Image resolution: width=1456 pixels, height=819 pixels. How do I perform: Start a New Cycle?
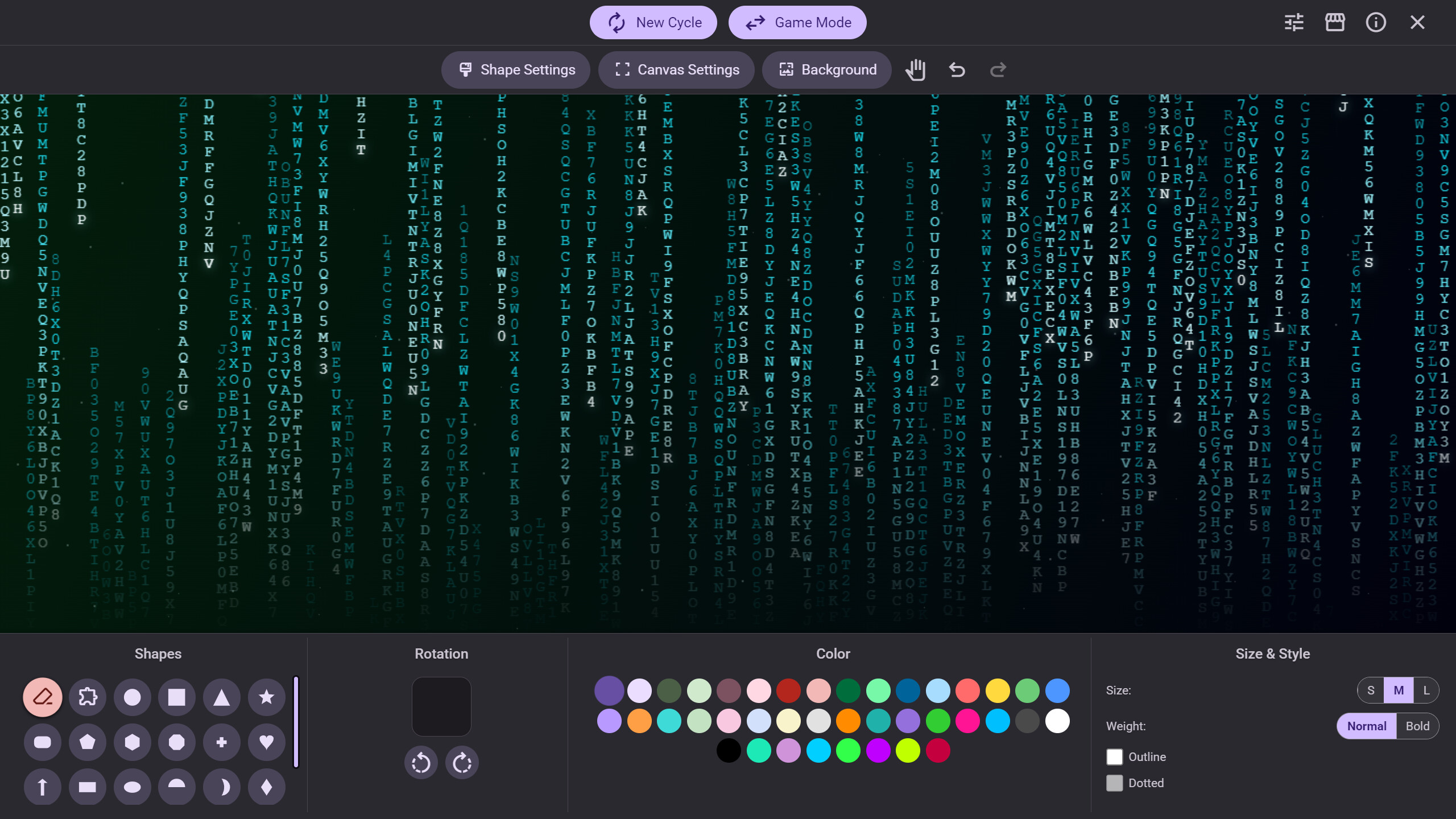[653, 22]
